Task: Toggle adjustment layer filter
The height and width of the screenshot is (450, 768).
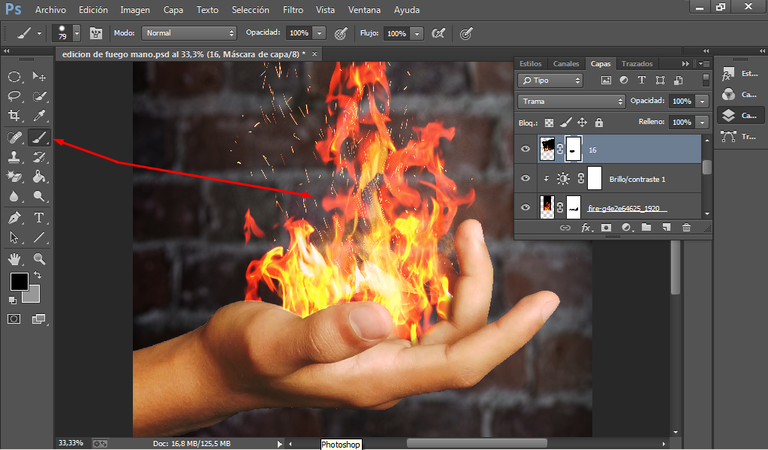Action: (624, 80)
